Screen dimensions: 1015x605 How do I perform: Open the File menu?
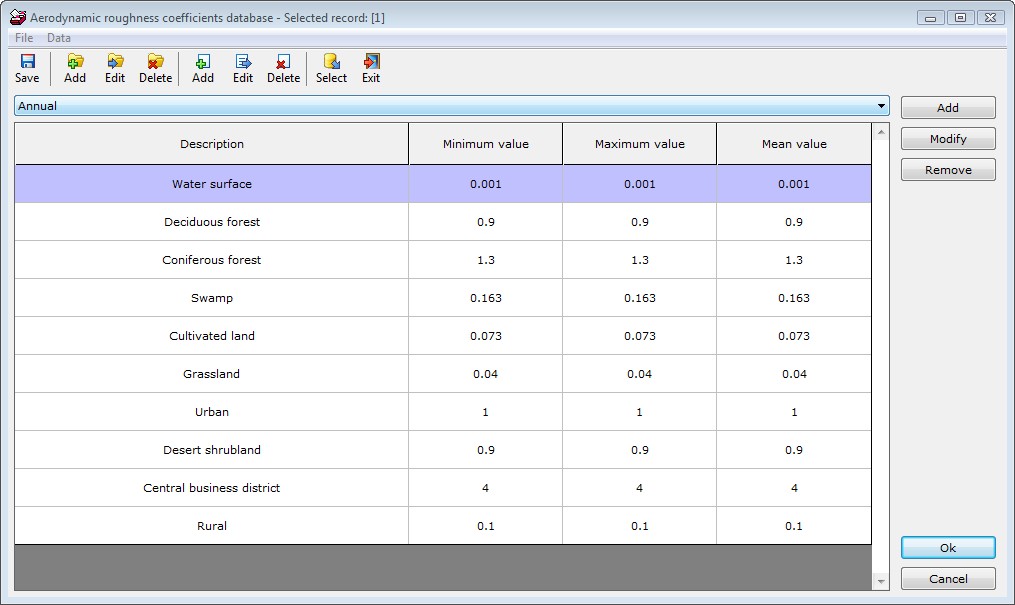(24, 38)
